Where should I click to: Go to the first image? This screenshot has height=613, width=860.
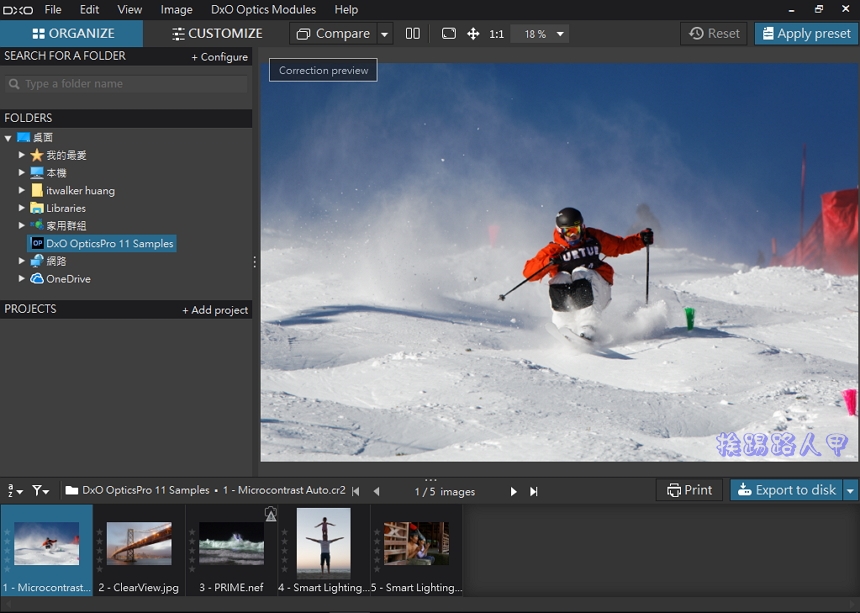356,491
